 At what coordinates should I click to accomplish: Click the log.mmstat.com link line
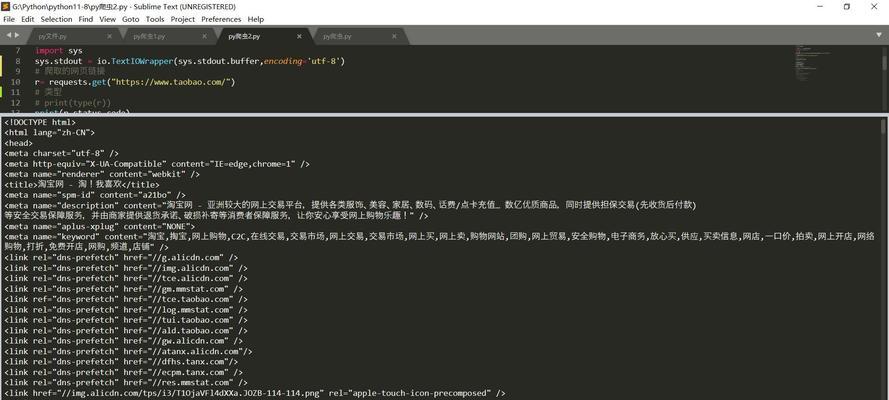[125, 310]
